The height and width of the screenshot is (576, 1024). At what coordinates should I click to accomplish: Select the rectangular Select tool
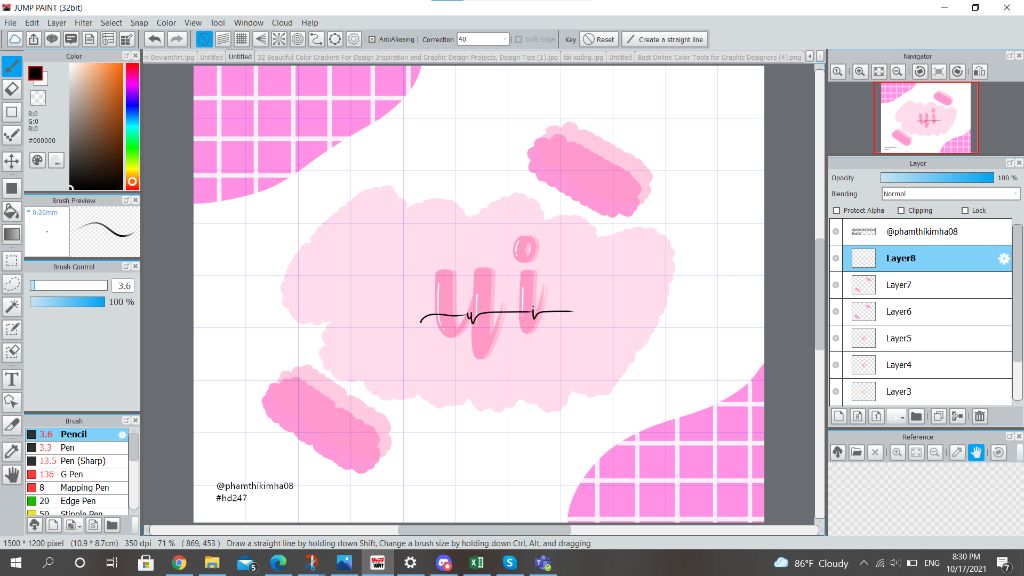coord(12,261)
